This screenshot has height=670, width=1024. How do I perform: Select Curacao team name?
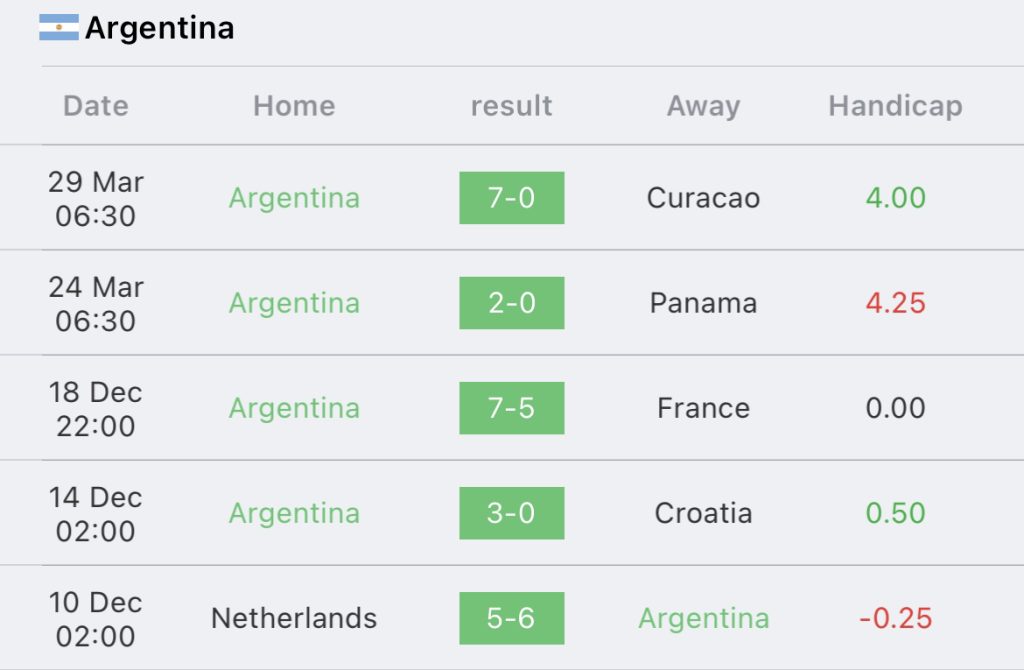(703, 198)
